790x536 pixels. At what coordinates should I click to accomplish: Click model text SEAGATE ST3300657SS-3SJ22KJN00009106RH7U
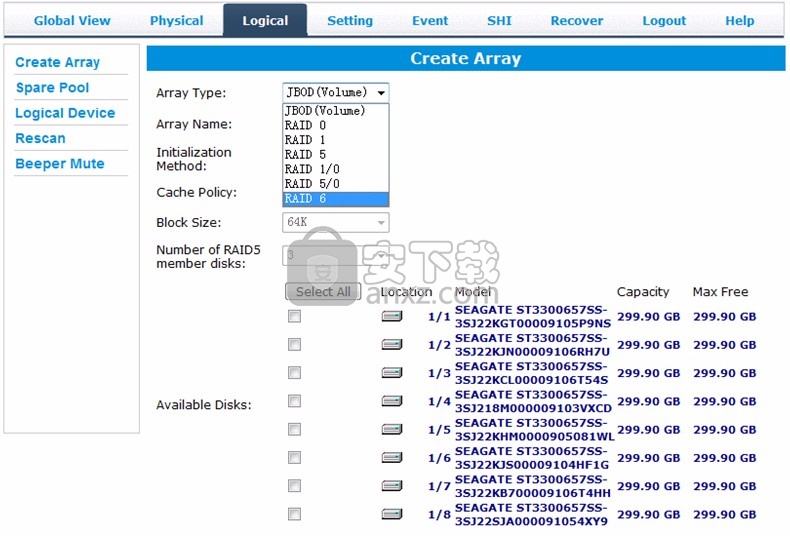(x=532, y=345)
